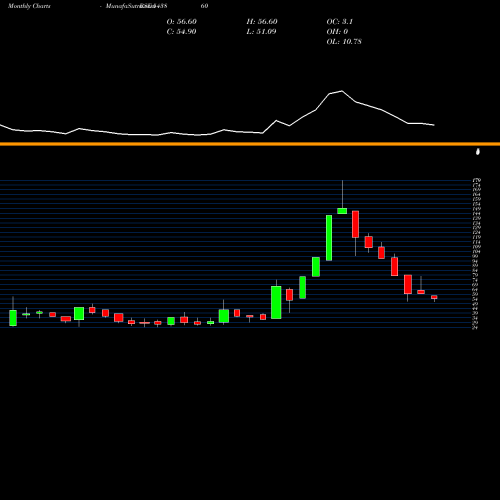Screen dimensions: 500x500
Task: Select the green candle with the longest upper wick
Action: [342, 211]
